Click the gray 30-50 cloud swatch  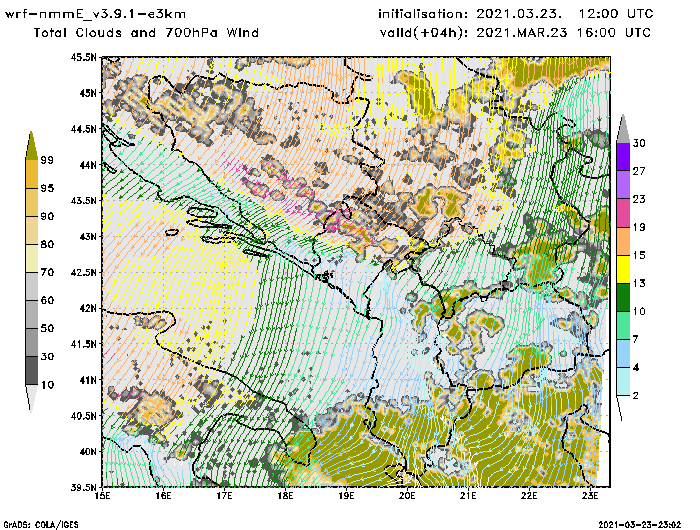(x=32, y=342)
